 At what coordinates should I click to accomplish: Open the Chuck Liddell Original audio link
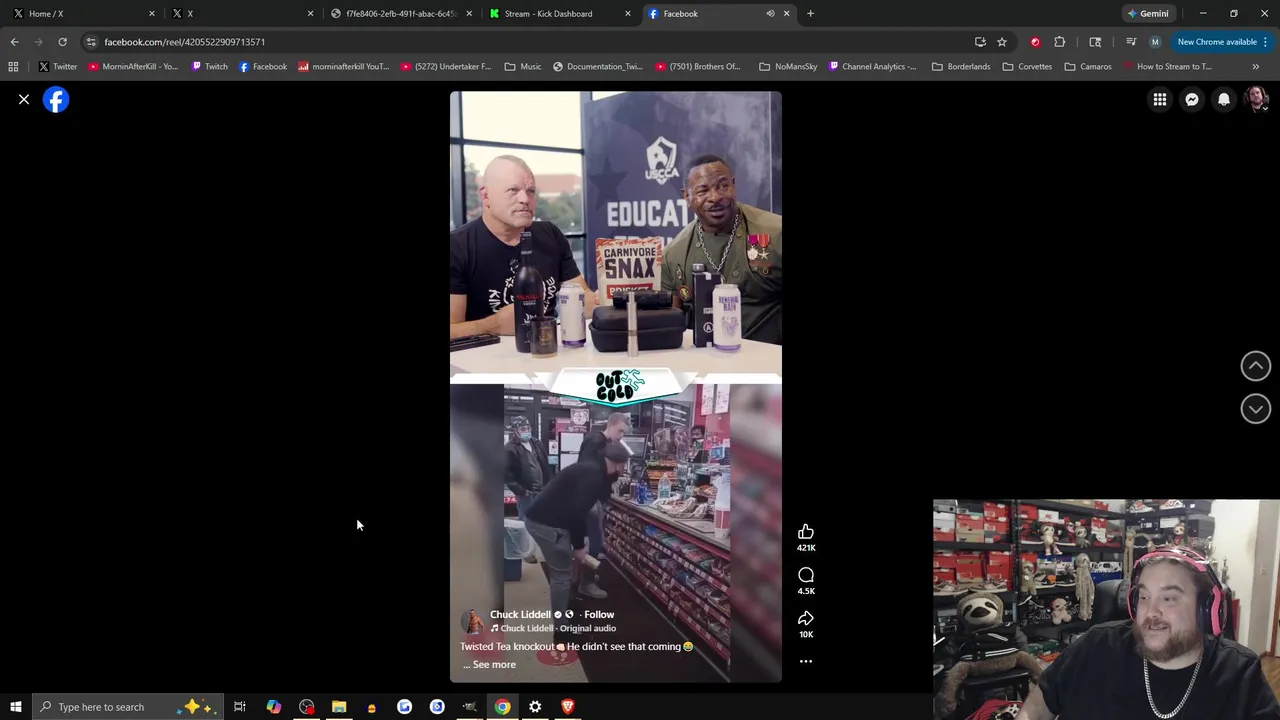click(x=553, y=628)
